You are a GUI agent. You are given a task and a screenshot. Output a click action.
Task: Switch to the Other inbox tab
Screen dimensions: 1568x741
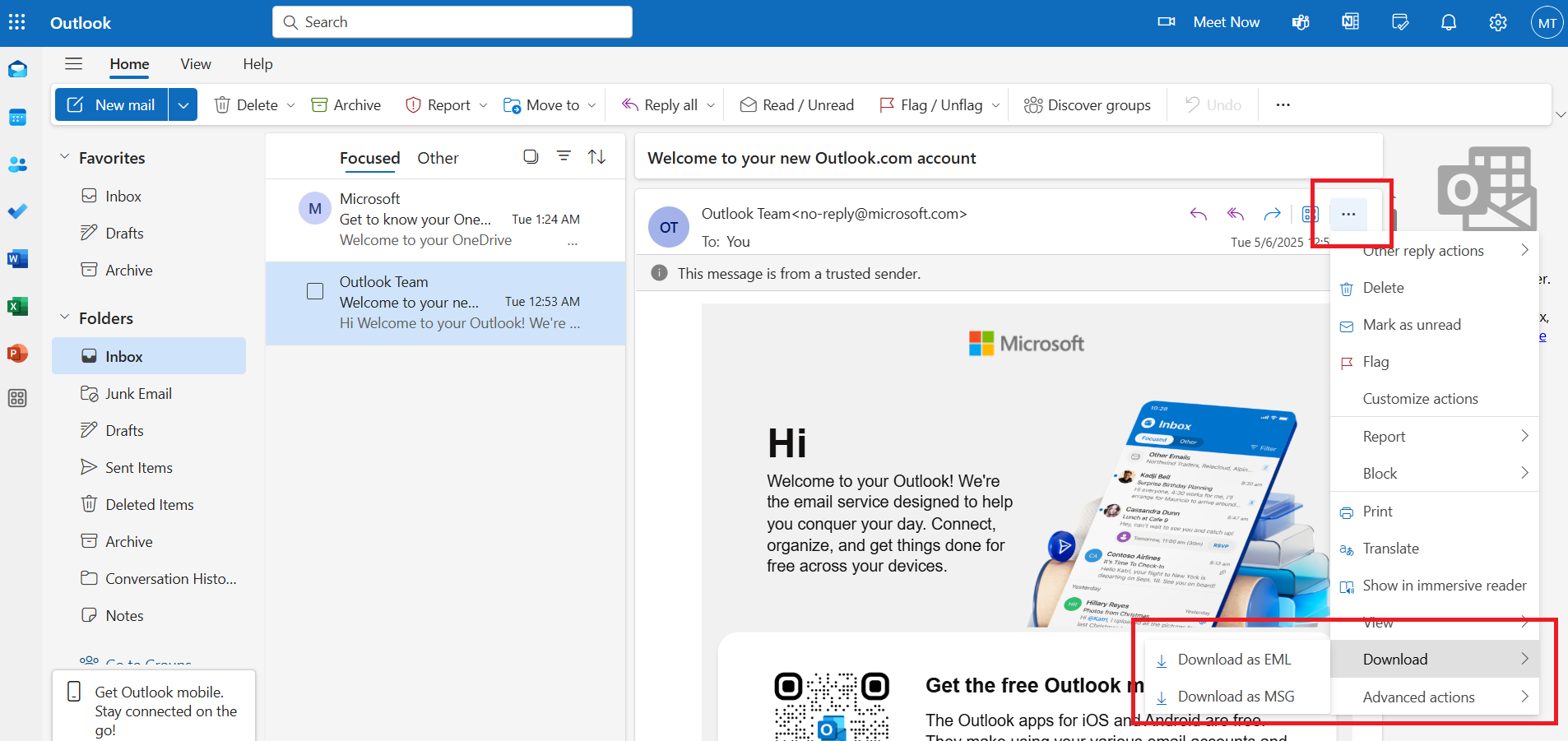(x=438, y=158)
